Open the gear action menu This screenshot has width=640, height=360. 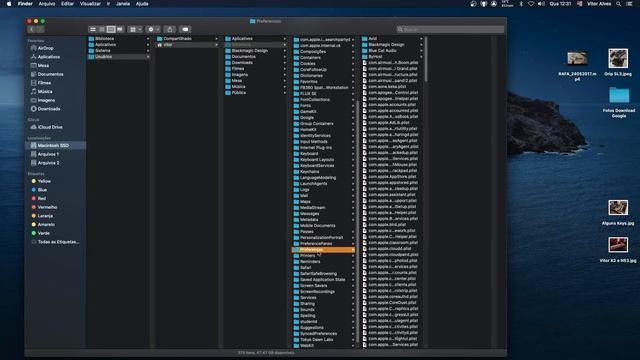[x=153, y=29]
